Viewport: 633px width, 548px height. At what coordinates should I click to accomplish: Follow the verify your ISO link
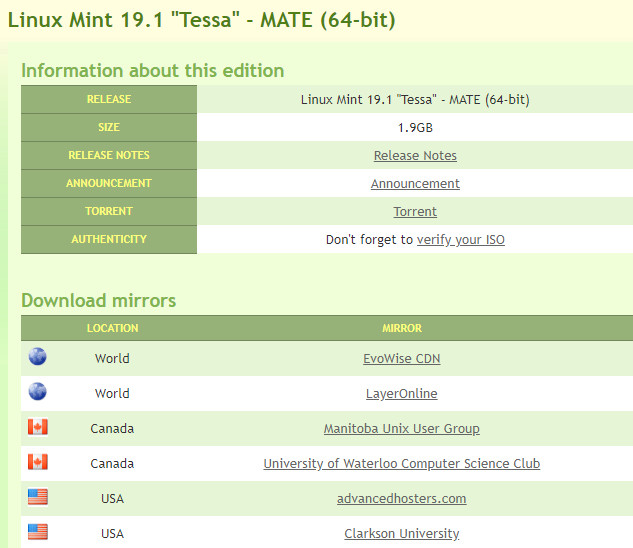coord(461,240)
